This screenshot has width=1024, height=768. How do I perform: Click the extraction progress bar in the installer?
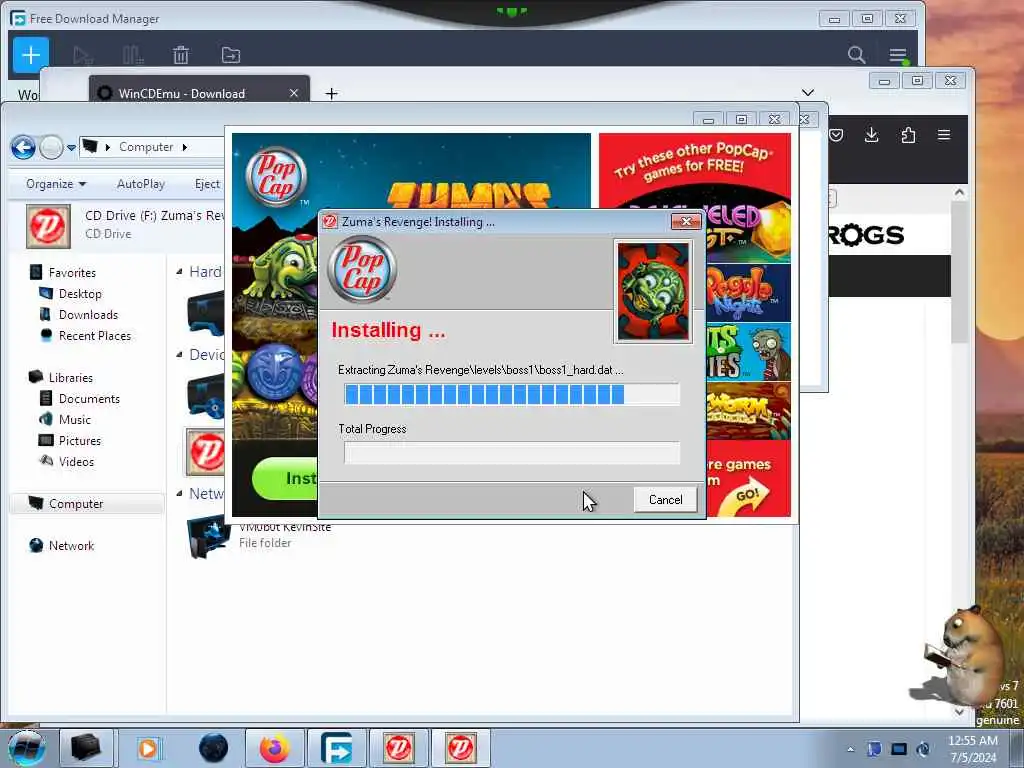512,394
